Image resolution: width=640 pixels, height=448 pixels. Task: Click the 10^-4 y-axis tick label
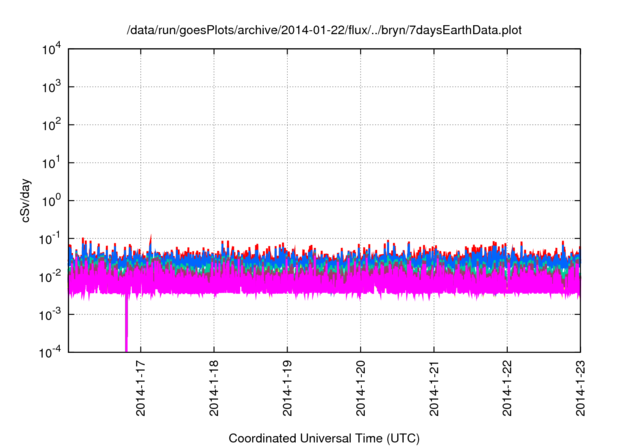click(50, 352)
